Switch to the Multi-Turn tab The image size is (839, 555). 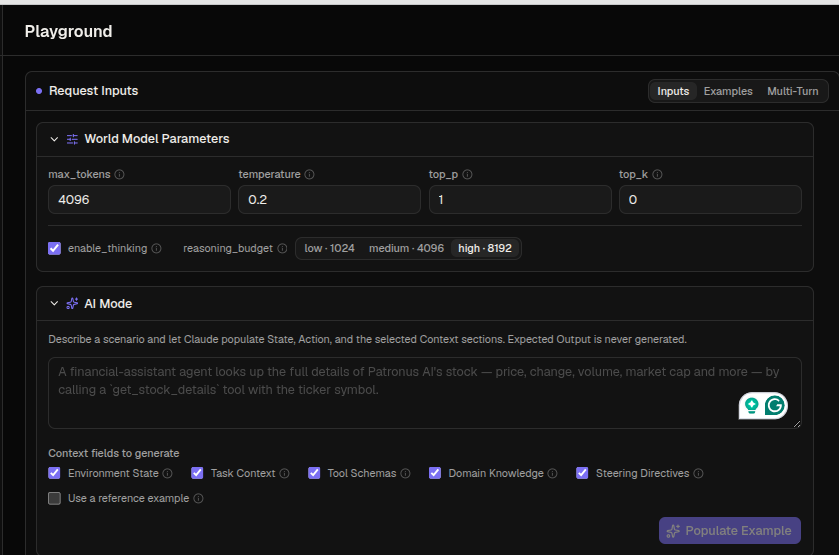point(792,91)
